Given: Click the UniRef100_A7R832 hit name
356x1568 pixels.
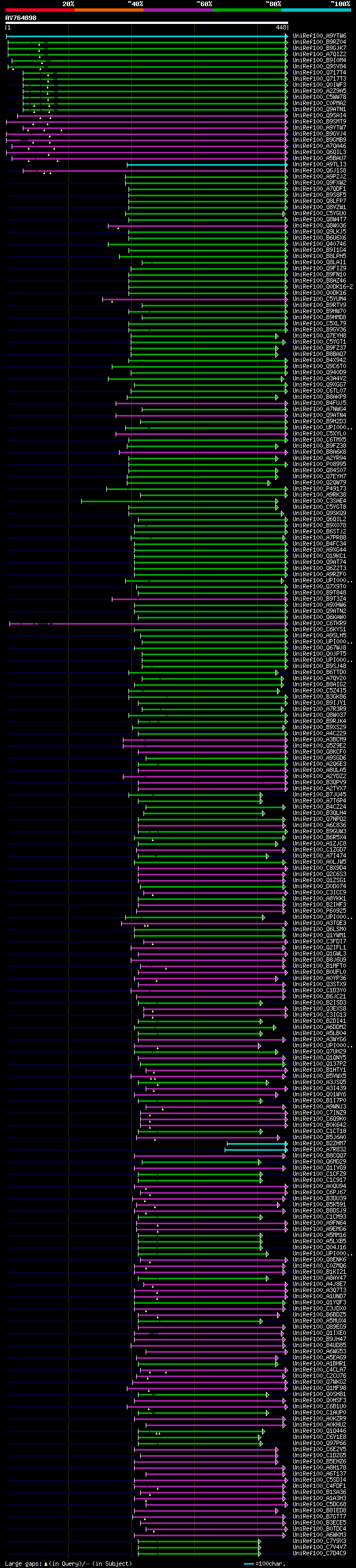Looking at the screenshot, I should point(319,1149).
